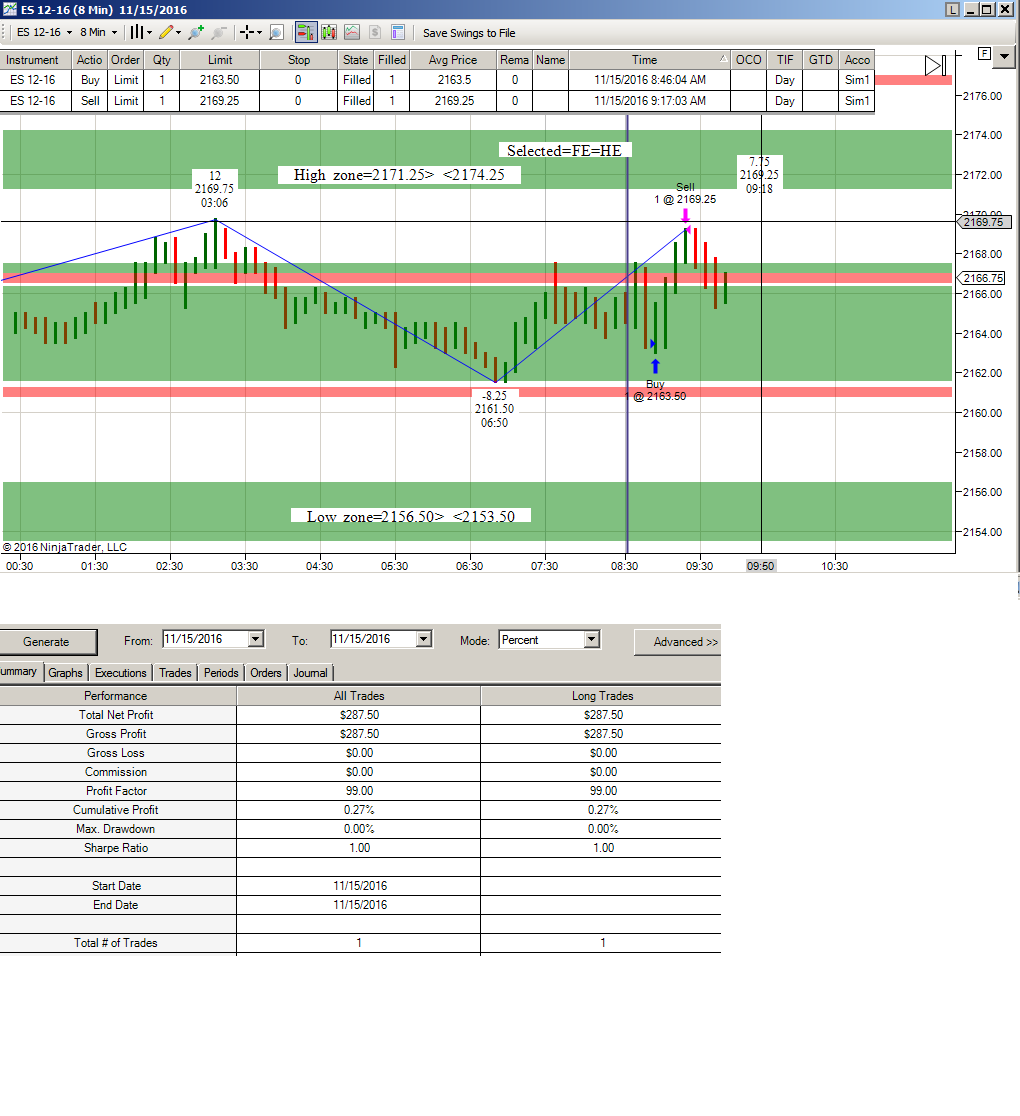Switch to the Periods tab

tap(221, 673)
